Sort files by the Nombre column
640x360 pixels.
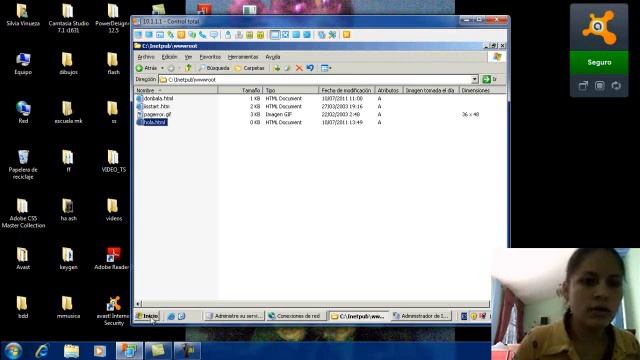pyautogui.click(x=176, y=90)
